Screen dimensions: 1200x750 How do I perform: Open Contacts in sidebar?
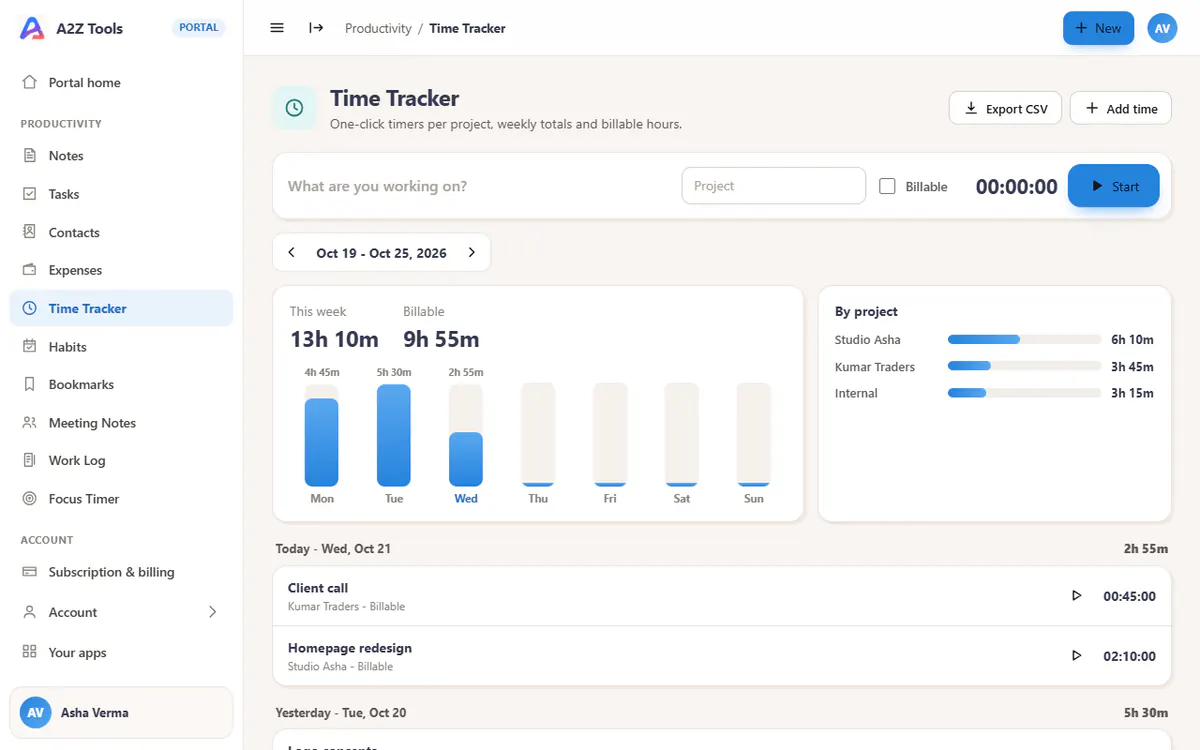(x=121, y=232)
